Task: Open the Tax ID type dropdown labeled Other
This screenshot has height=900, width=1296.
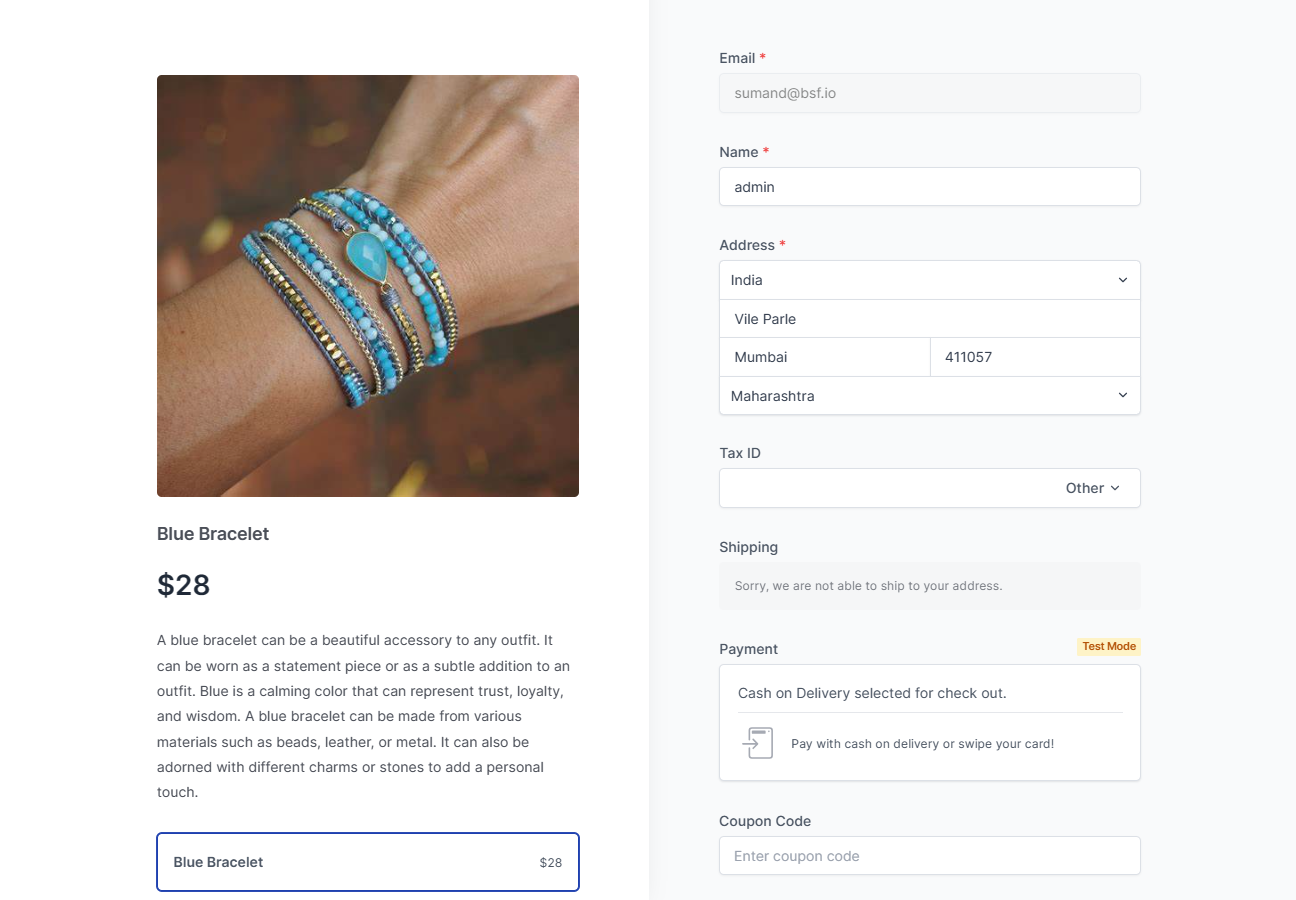Action: [x=1091, y=488]
